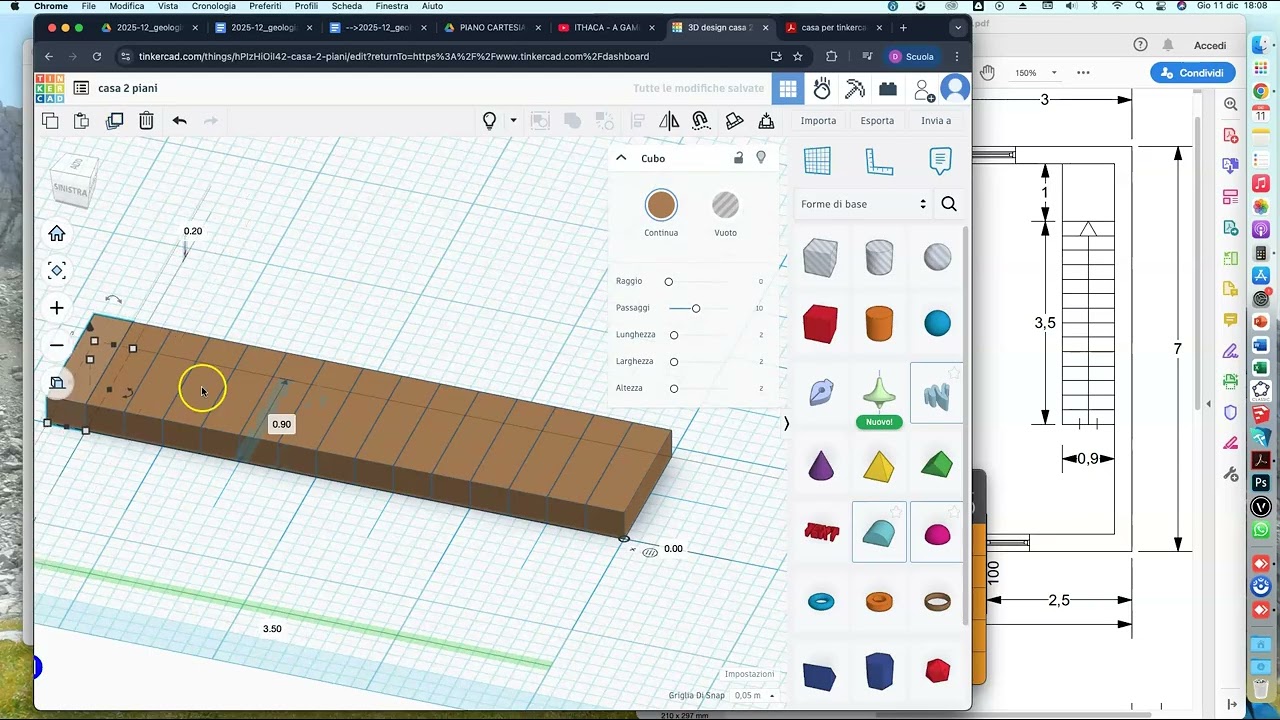Set shape to Continua (solid)
The image size is (1280, 720).
click(661, 206)
